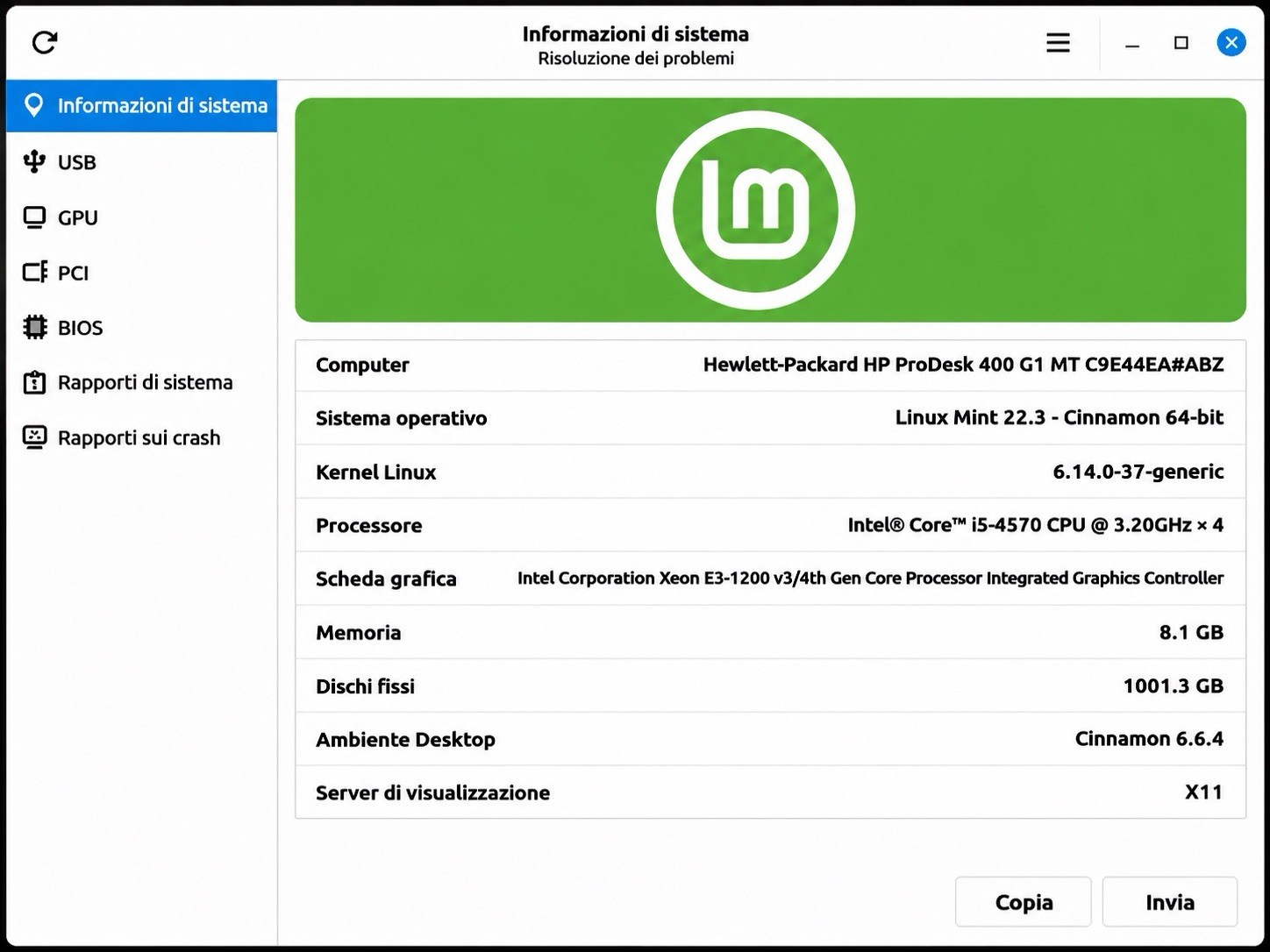Open Rapporti di sistema page
Screen dimensions: 1270x952
point(142,382)
